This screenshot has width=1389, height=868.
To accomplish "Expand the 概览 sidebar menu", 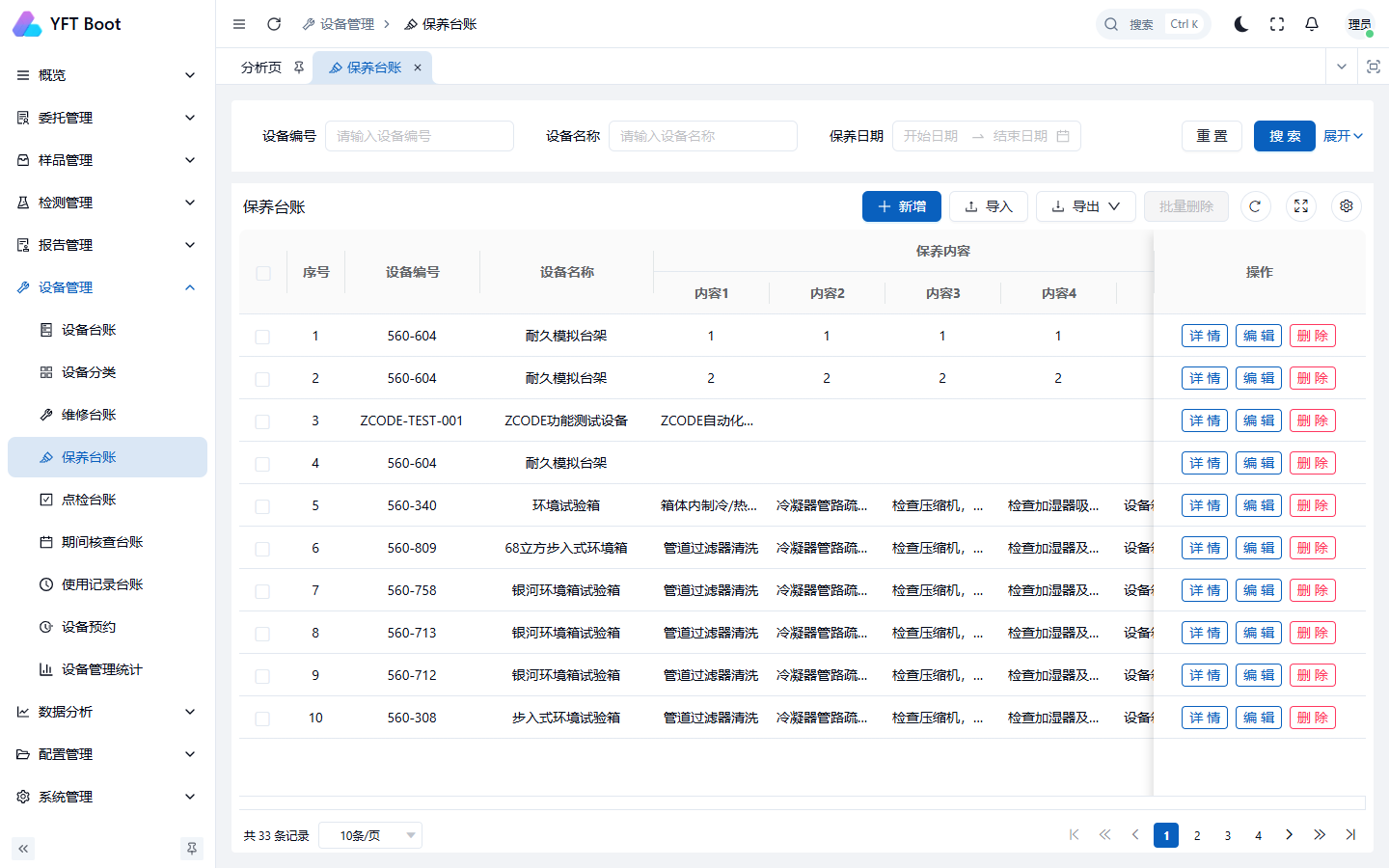I will [107, 75].
